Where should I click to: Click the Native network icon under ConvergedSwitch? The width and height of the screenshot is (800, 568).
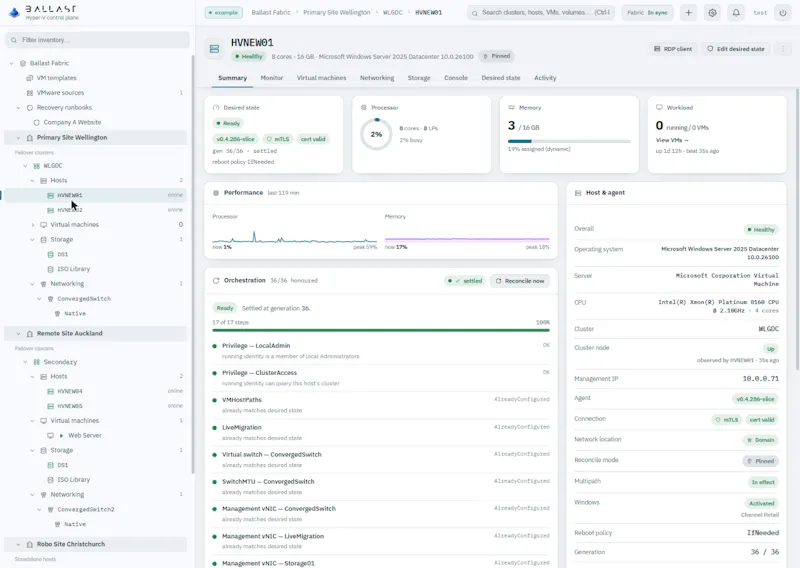coord(57,313)
